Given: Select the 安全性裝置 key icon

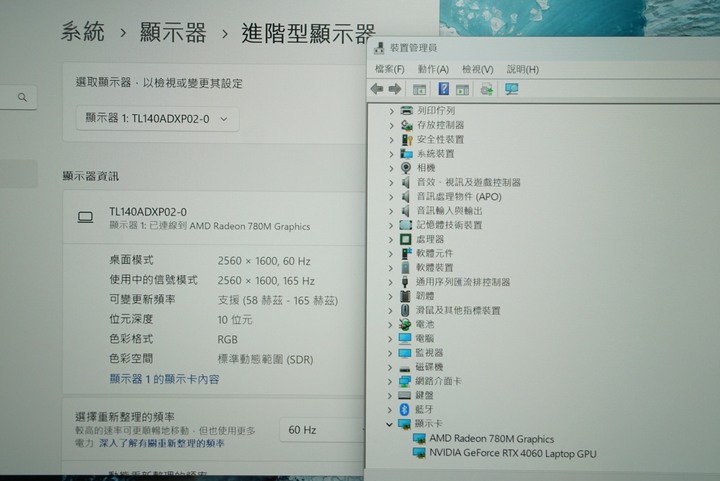Looking at the screenshot, I should click(406, 140).
